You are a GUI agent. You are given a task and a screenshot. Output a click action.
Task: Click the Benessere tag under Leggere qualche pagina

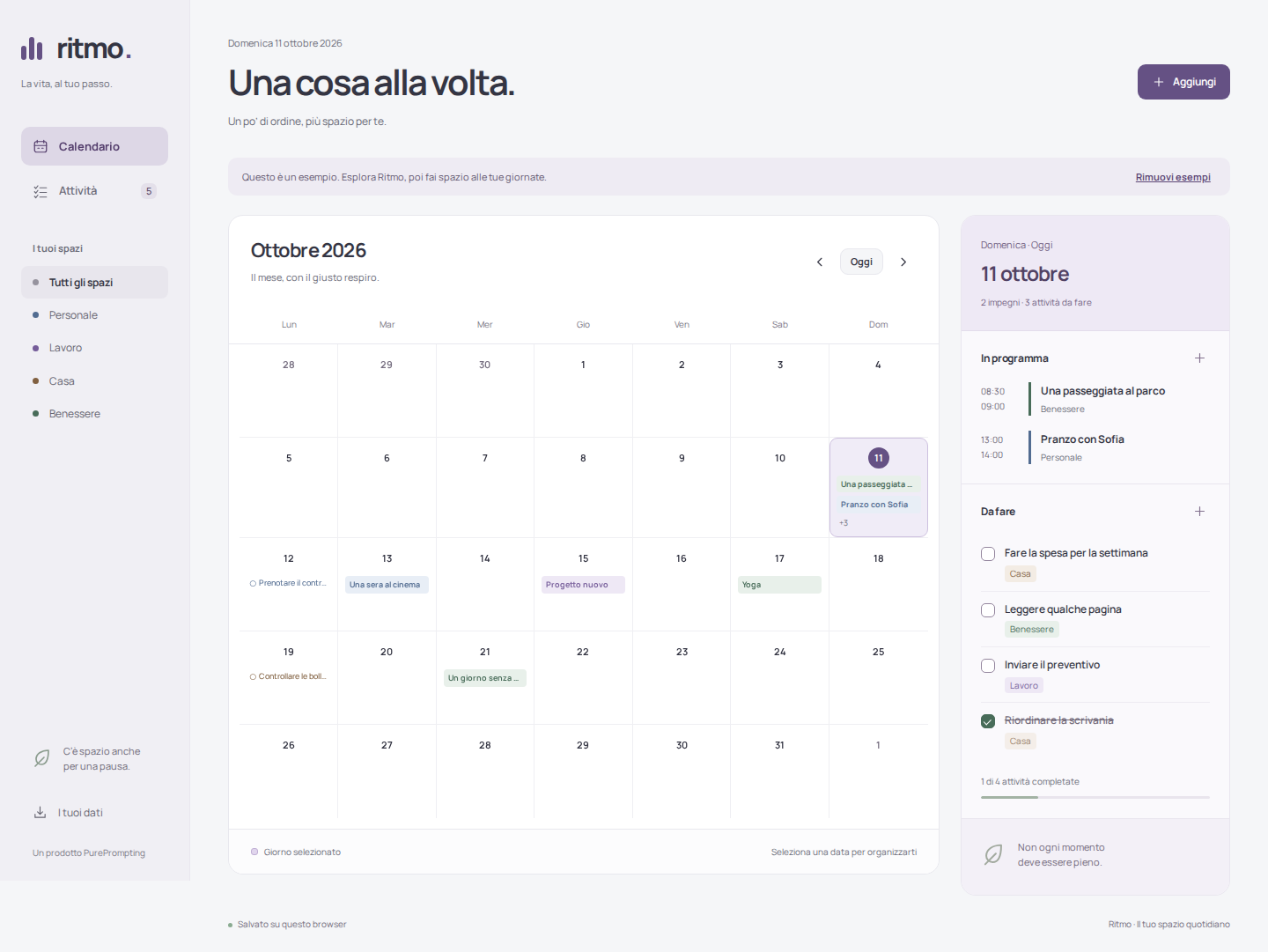pyautogui.click(x=1032, y=630)
